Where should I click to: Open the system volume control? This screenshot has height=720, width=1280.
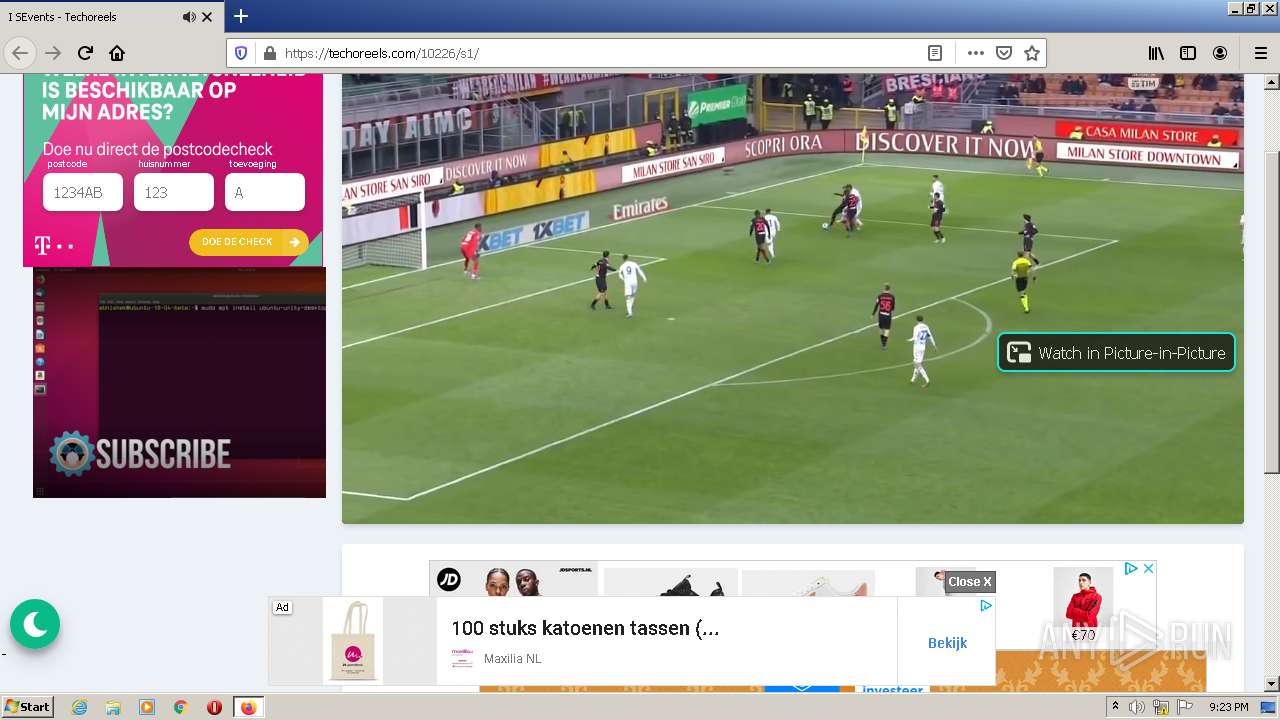pyautogui.click(x=1137, y=707)
